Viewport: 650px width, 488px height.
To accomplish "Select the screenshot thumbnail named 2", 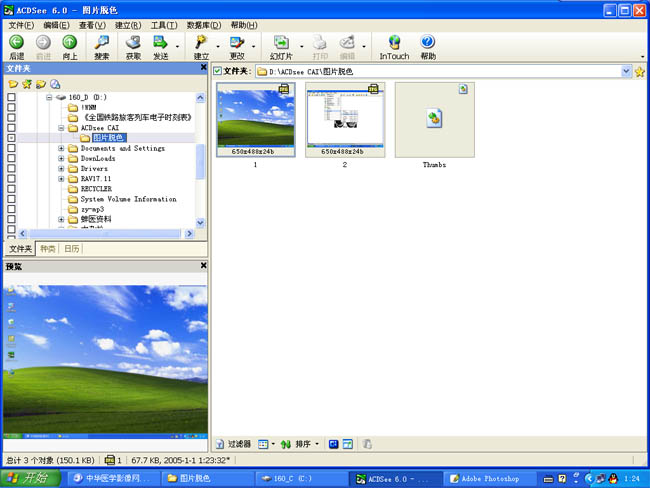I will (x=345, y=119).
